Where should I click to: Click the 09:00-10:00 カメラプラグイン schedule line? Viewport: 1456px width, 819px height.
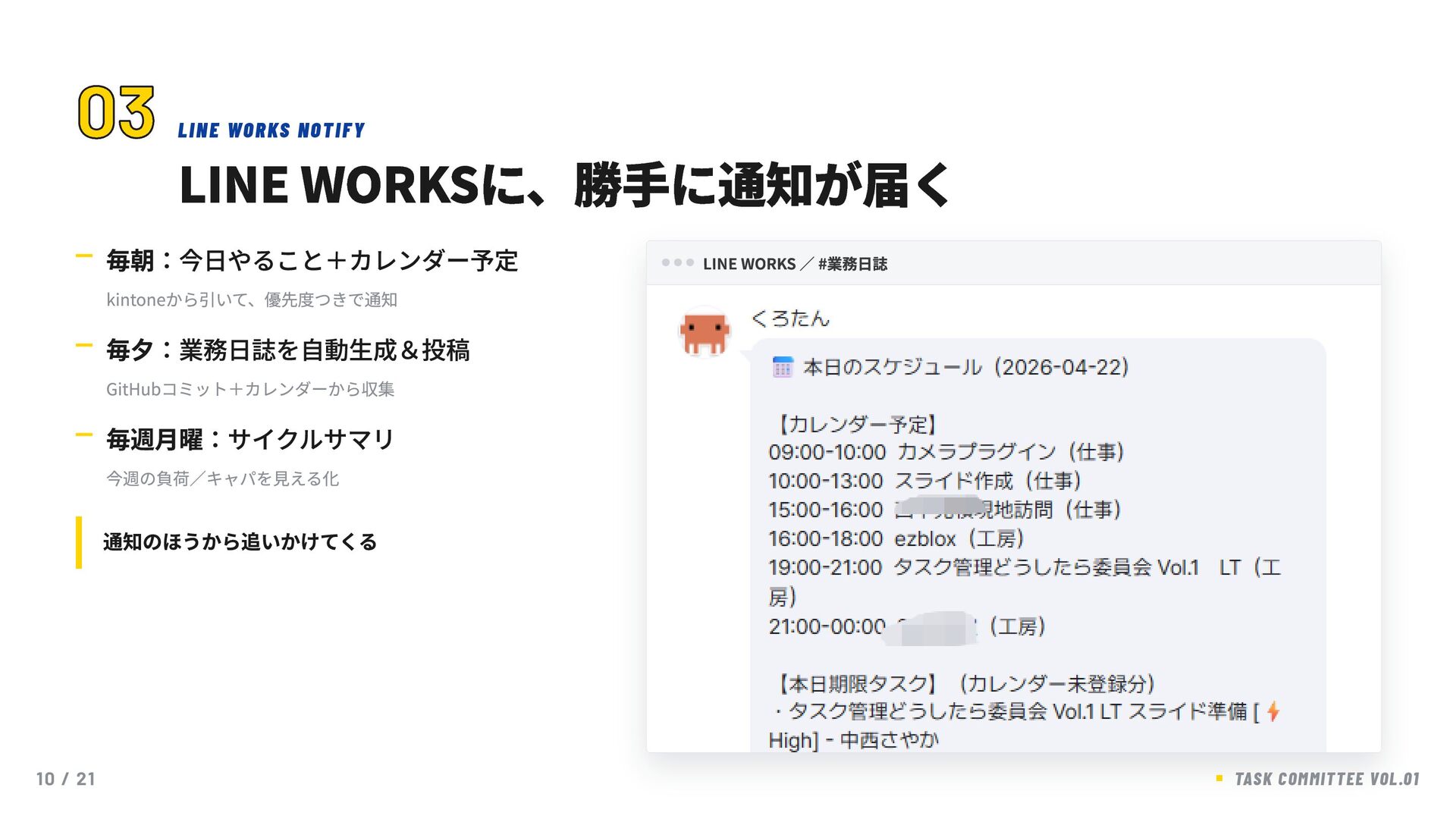click(x=946, y=453)
